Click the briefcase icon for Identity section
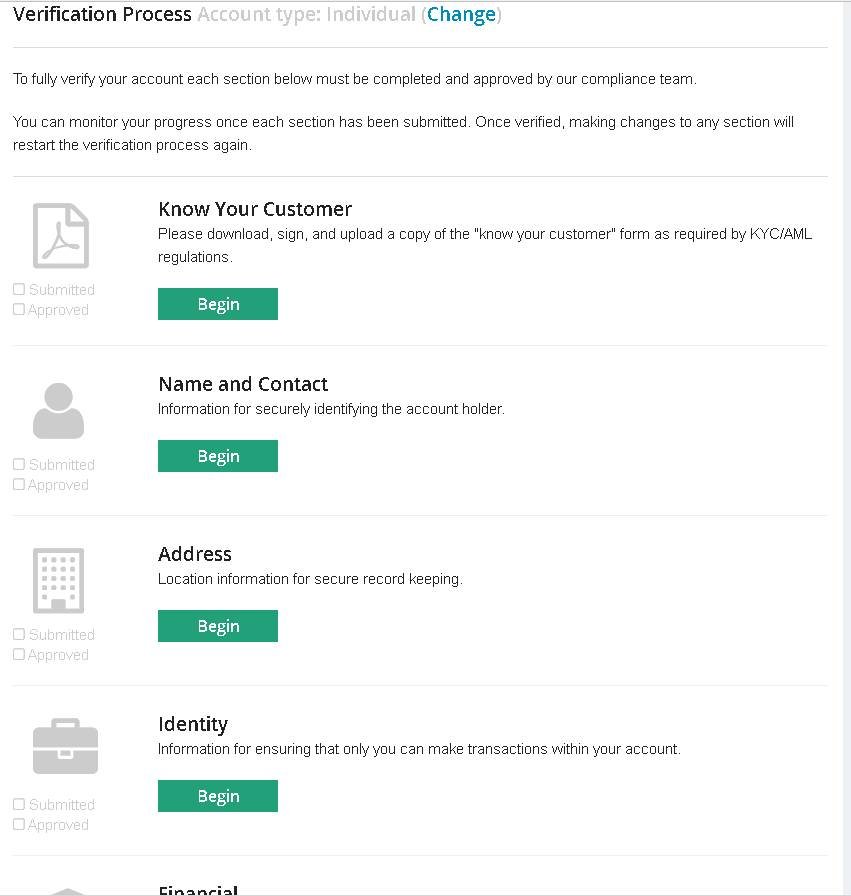 65,747
